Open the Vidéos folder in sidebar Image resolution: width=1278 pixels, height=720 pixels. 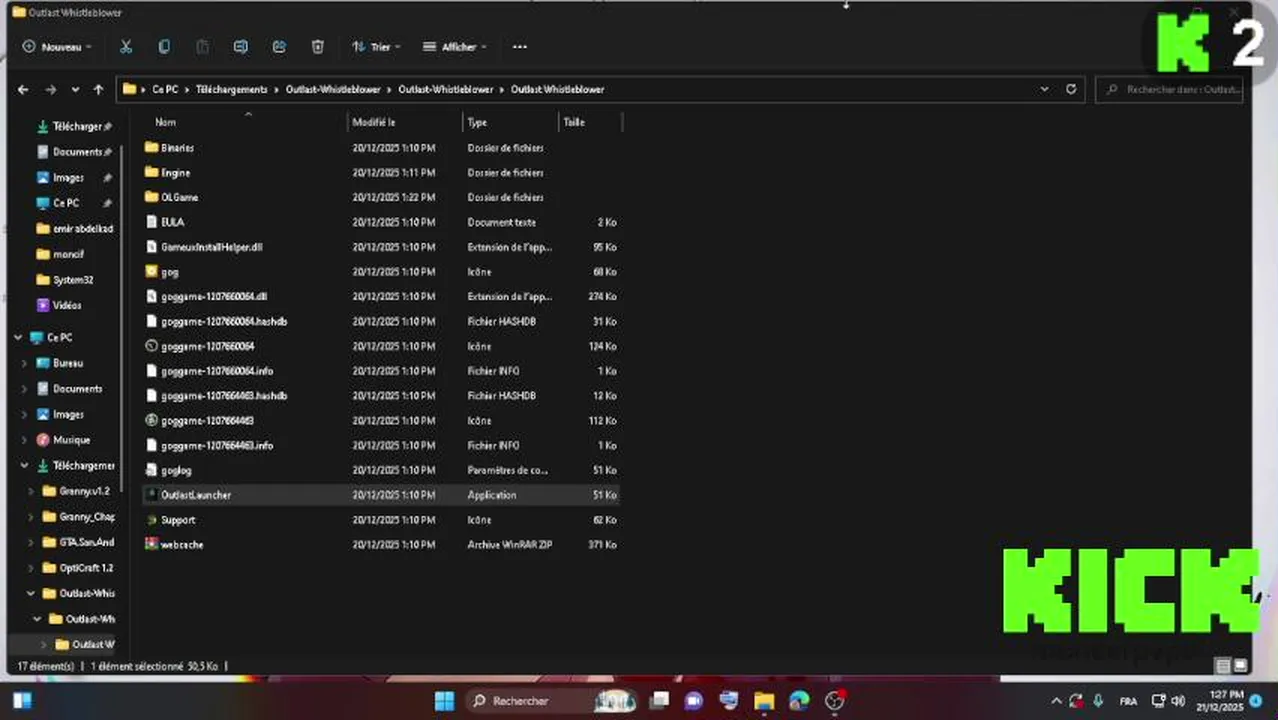pyautogui.click(x=66, y=305)
